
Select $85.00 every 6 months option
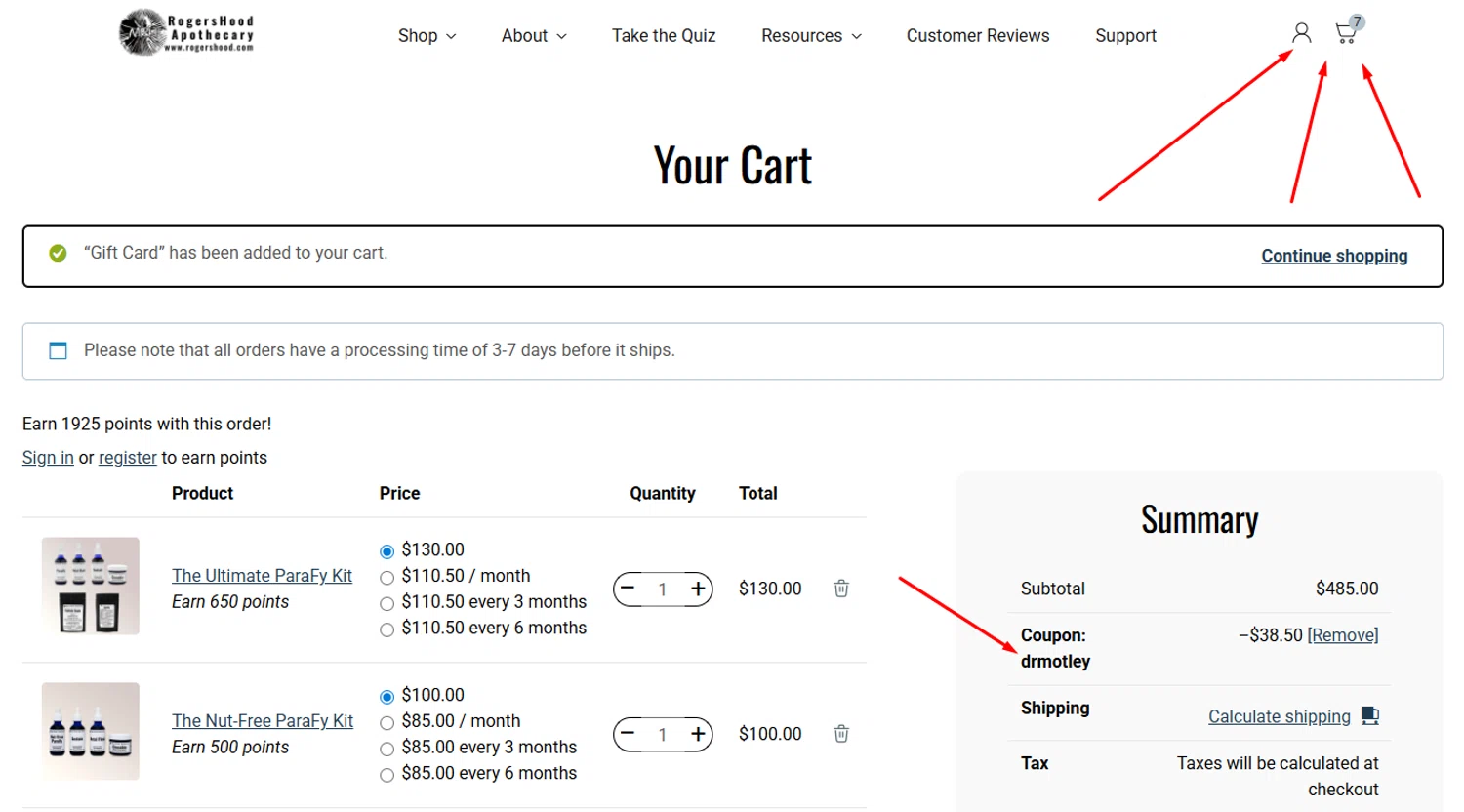pos(387,775)
